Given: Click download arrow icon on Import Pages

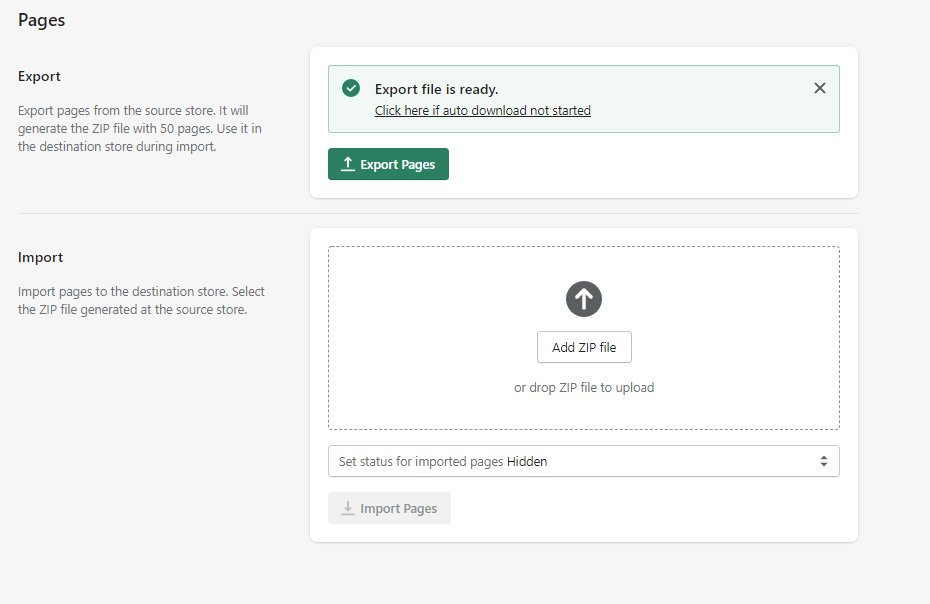Looking at the screenshot, I should click(x=348, y=508).
